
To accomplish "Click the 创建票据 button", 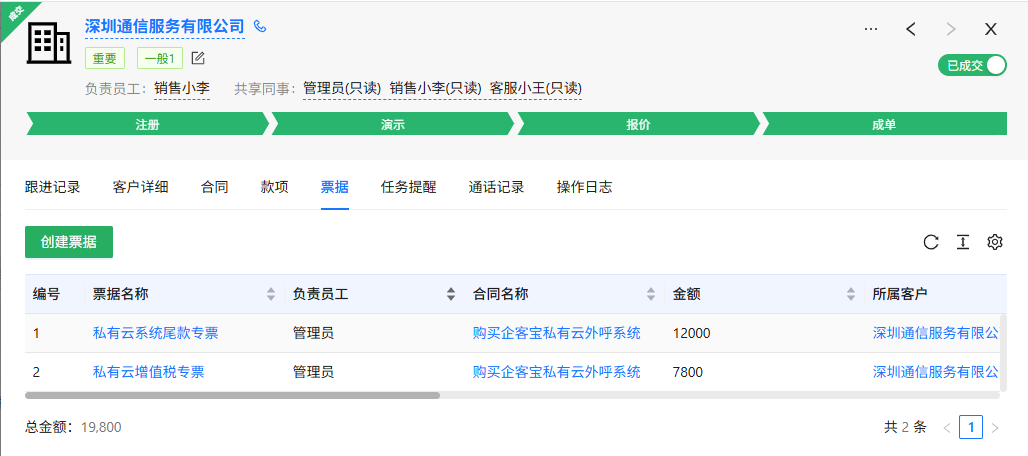I will pyautogui.click(x=69, y=242).
